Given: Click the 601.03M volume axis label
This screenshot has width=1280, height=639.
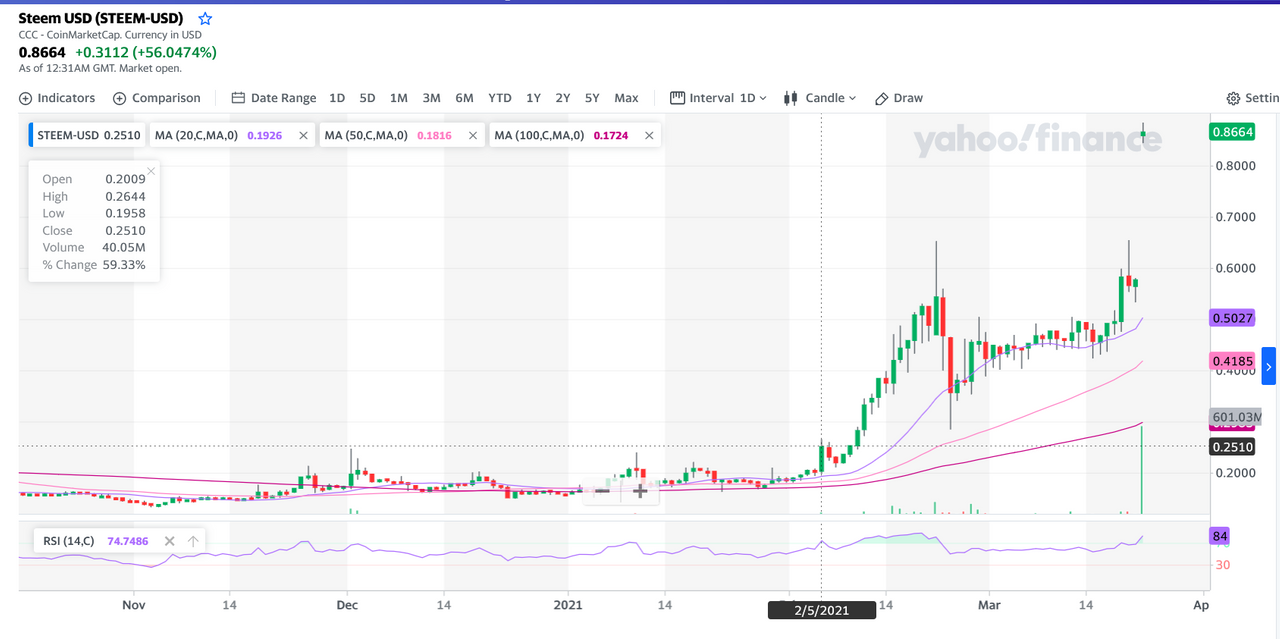Looking at the screenshot, I should pyautogui.click(x=1235, y=417).
